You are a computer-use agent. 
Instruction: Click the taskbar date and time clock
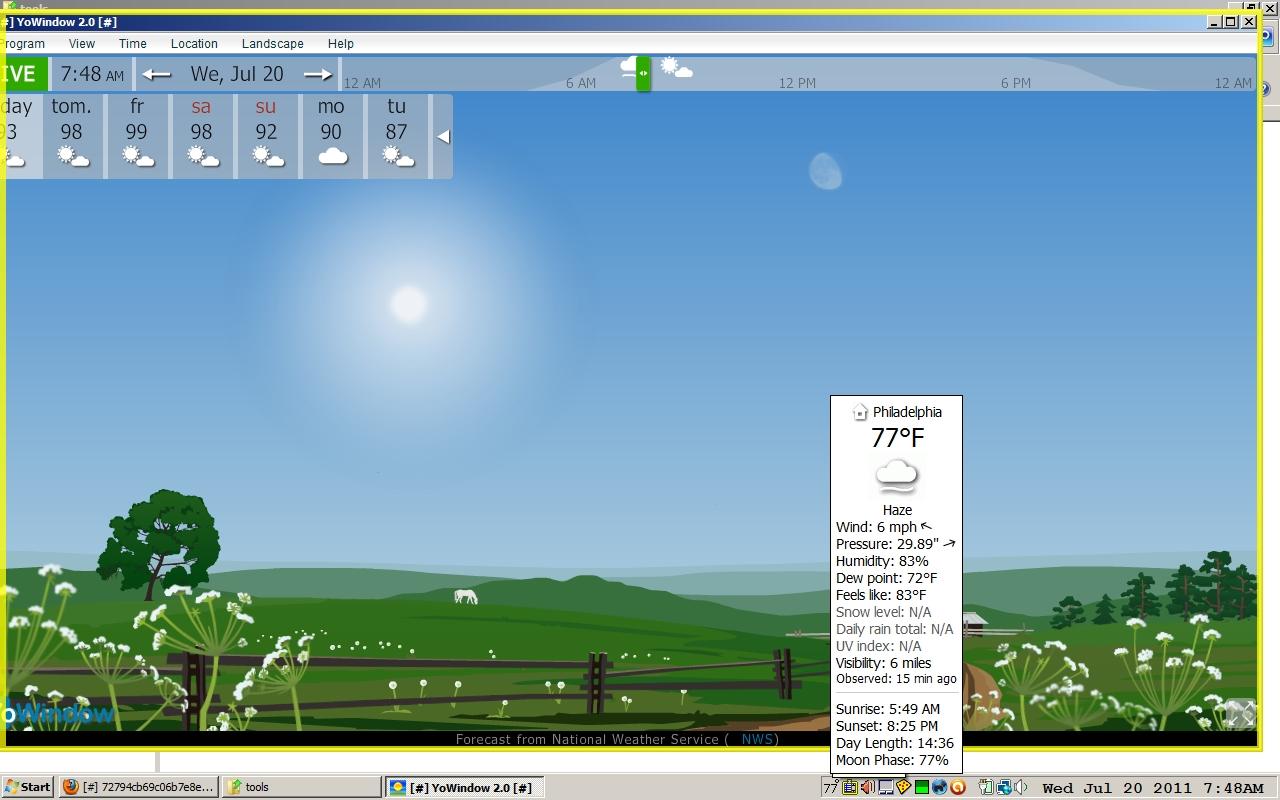coord(1152,788)
